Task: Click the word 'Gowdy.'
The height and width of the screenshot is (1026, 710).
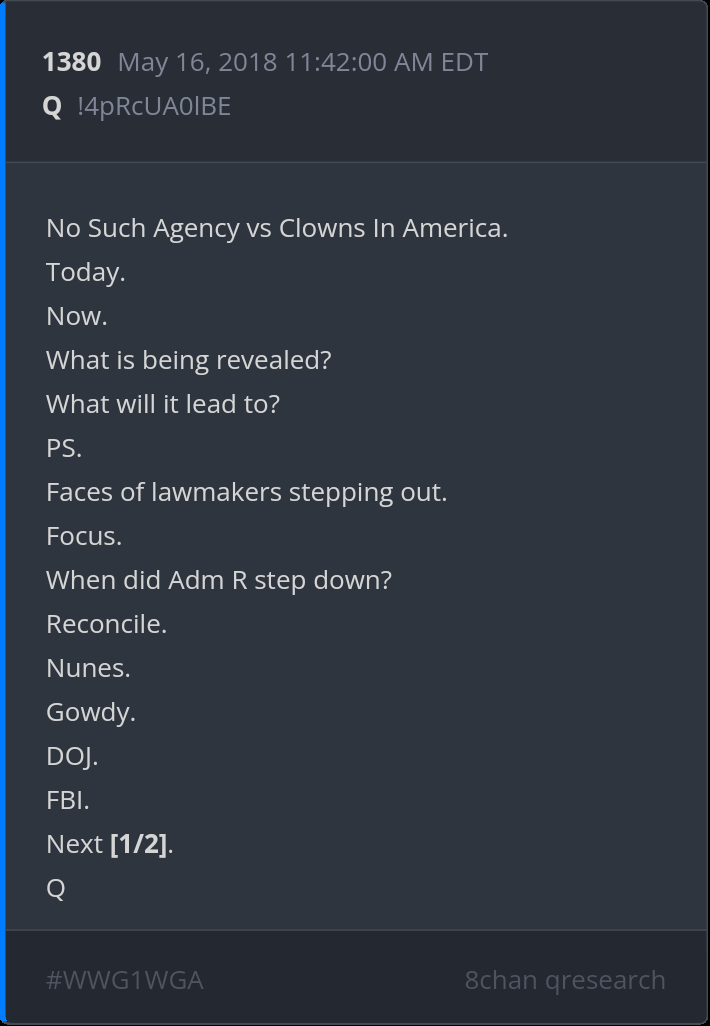Action: (x=90, y=712)
